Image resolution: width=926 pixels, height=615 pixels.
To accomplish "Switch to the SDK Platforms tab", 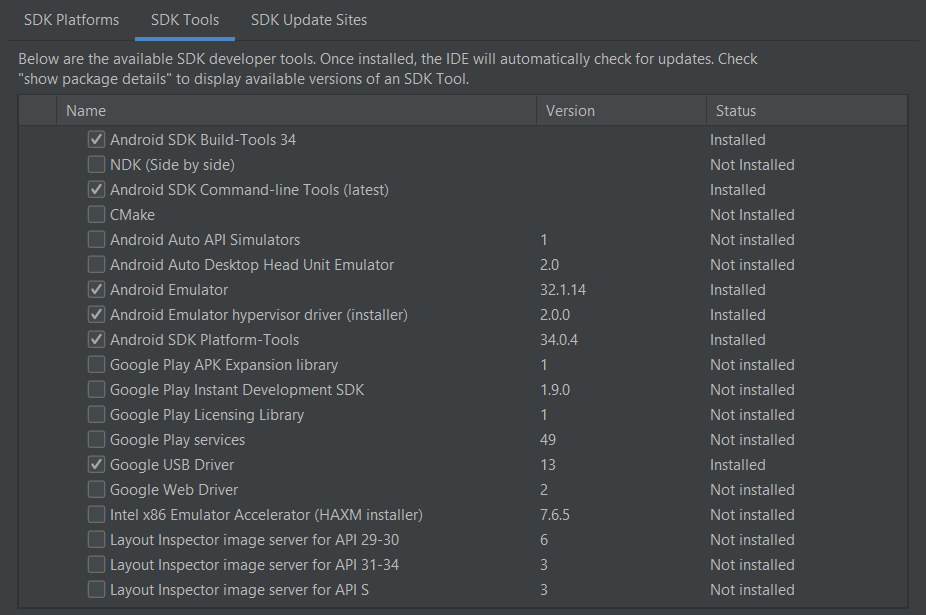I will (71, 19).
